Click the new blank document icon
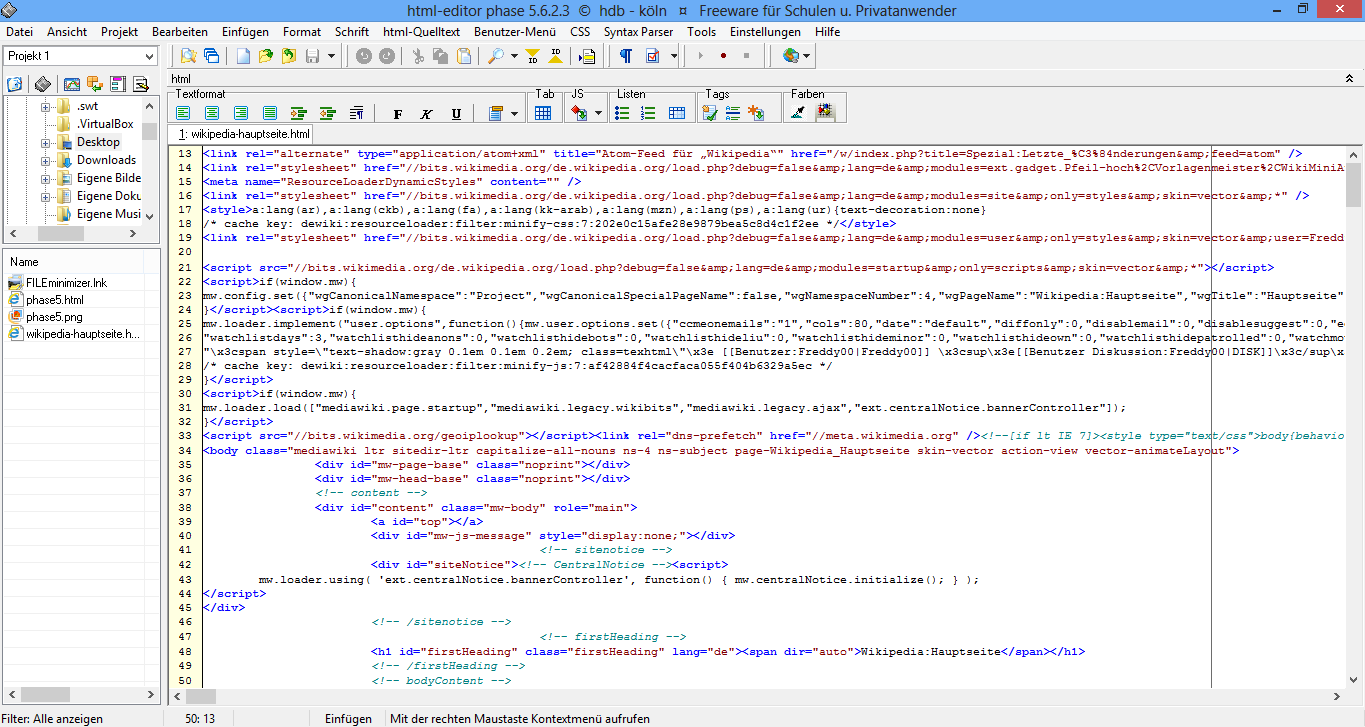 243,56
